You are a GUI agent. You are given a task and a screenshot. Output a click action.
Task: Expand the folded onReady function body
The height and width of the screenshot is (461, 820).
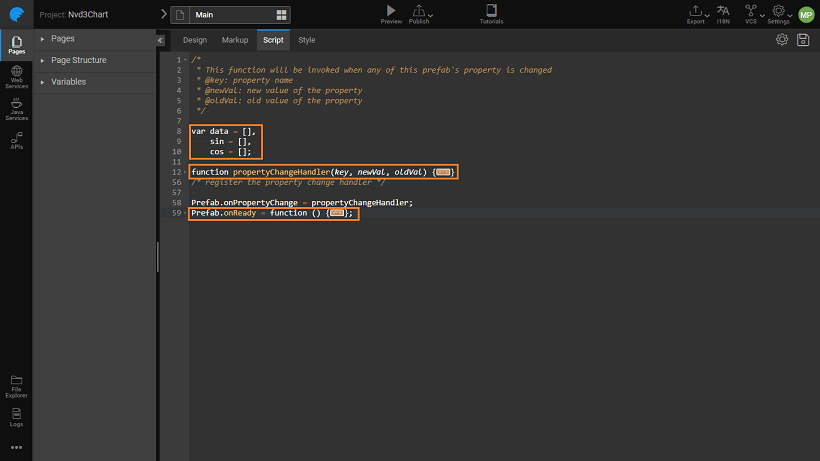click(337, 213)
